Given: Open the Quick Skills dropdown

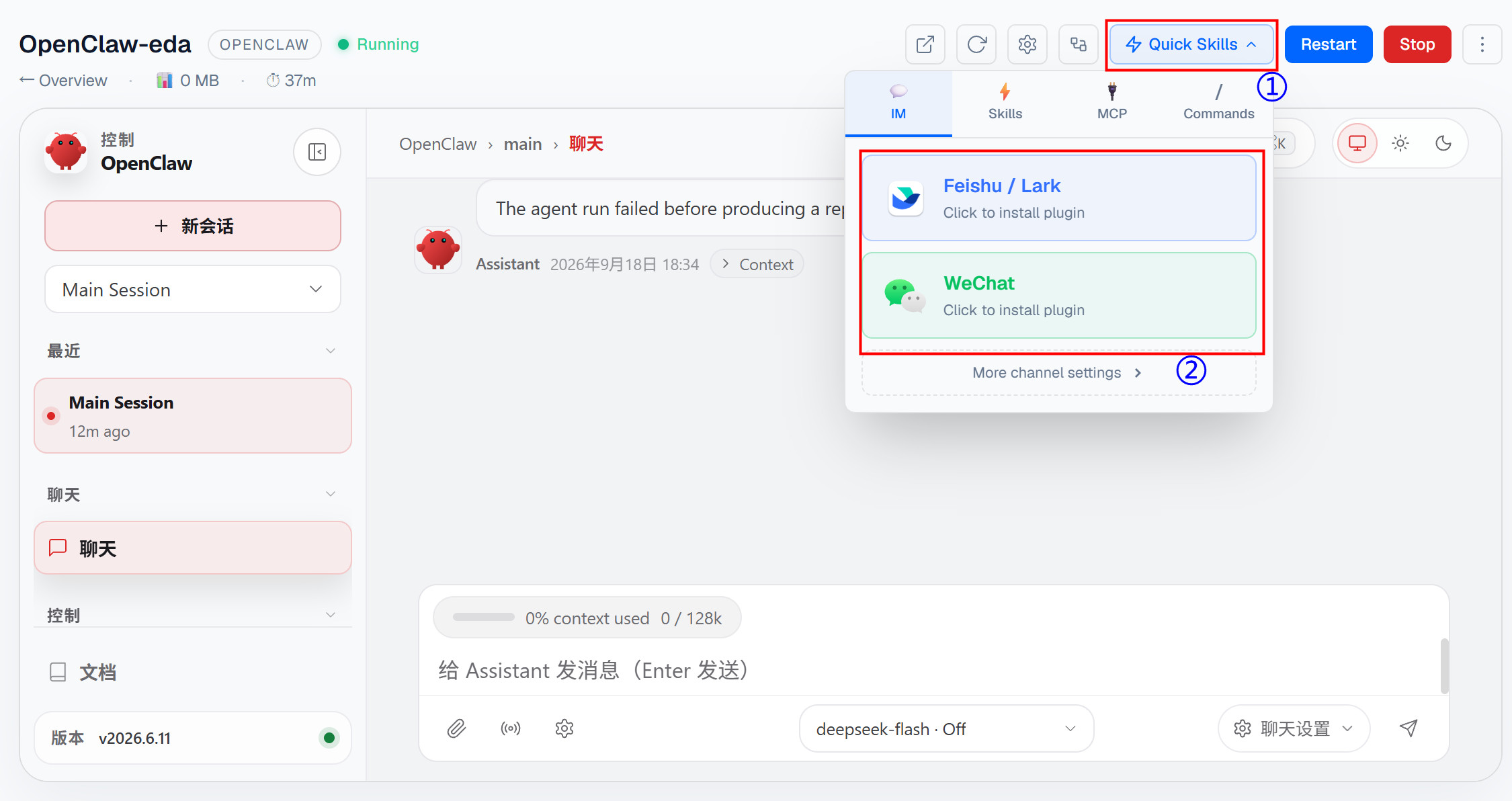Looking at the screenshot, I should tap(1191, 44).
